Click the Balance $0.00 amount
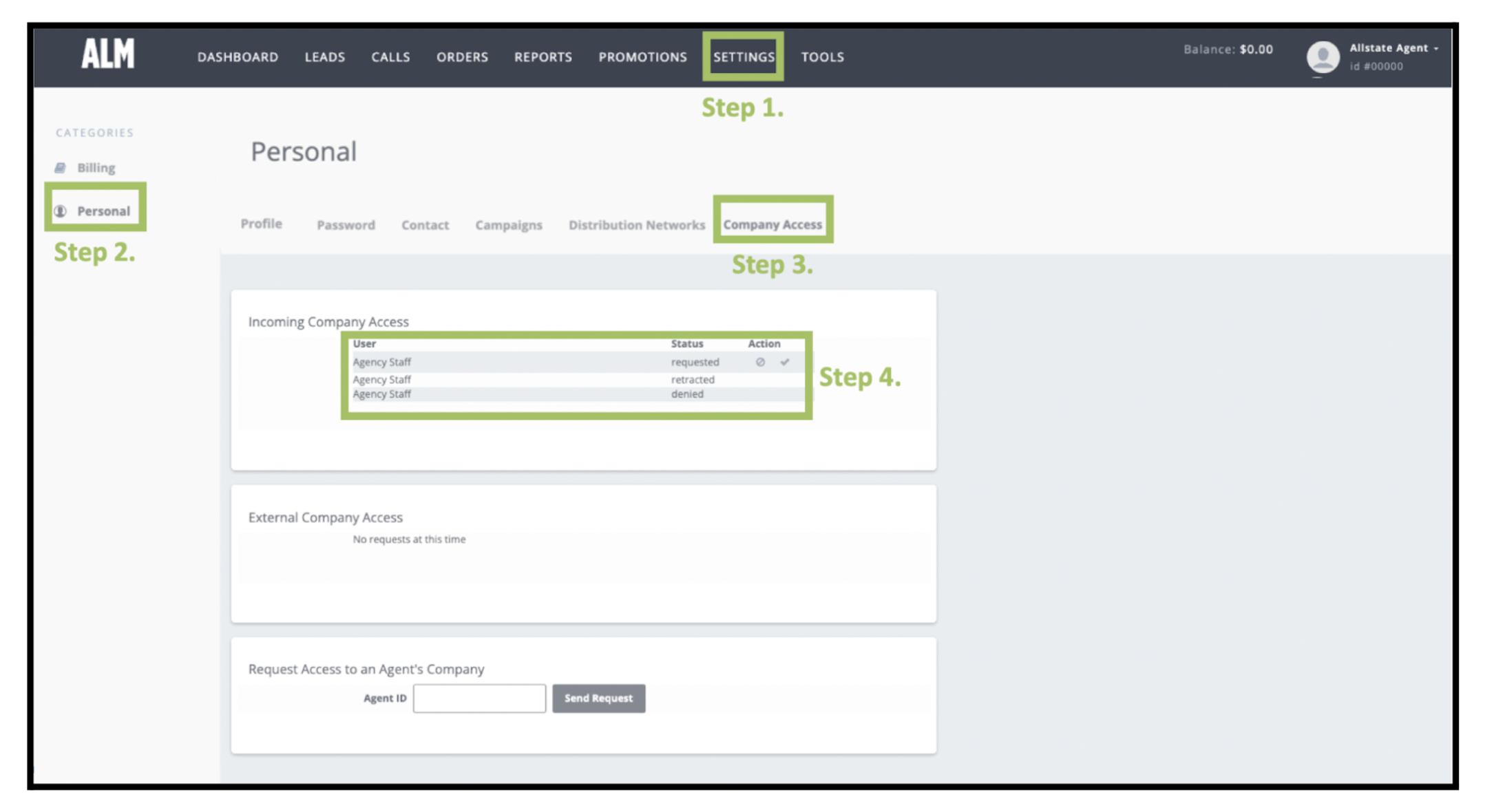Screen dimensions: 1494x812 [1256, 50]
